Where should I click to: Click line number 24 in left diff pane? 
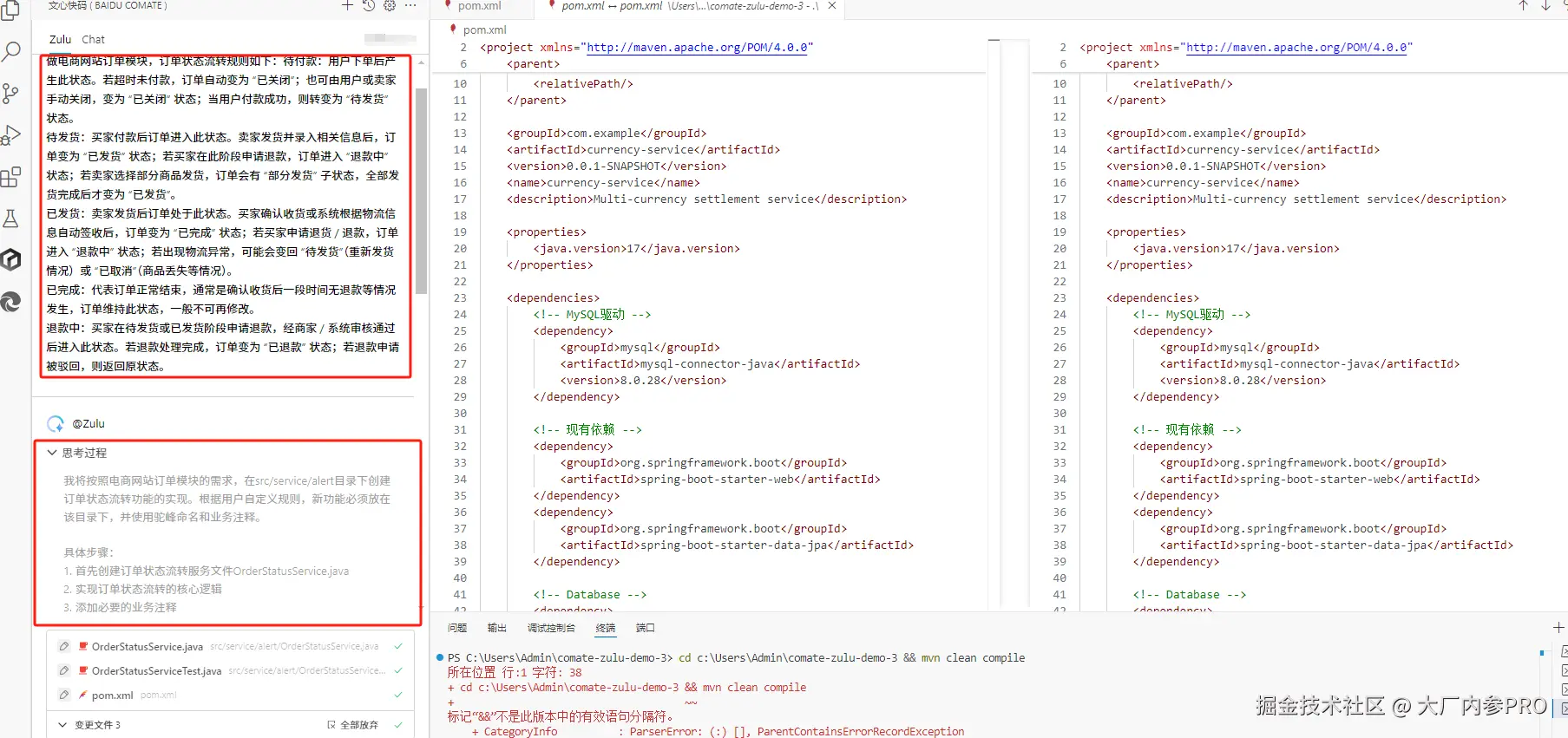tap(460, 315)
